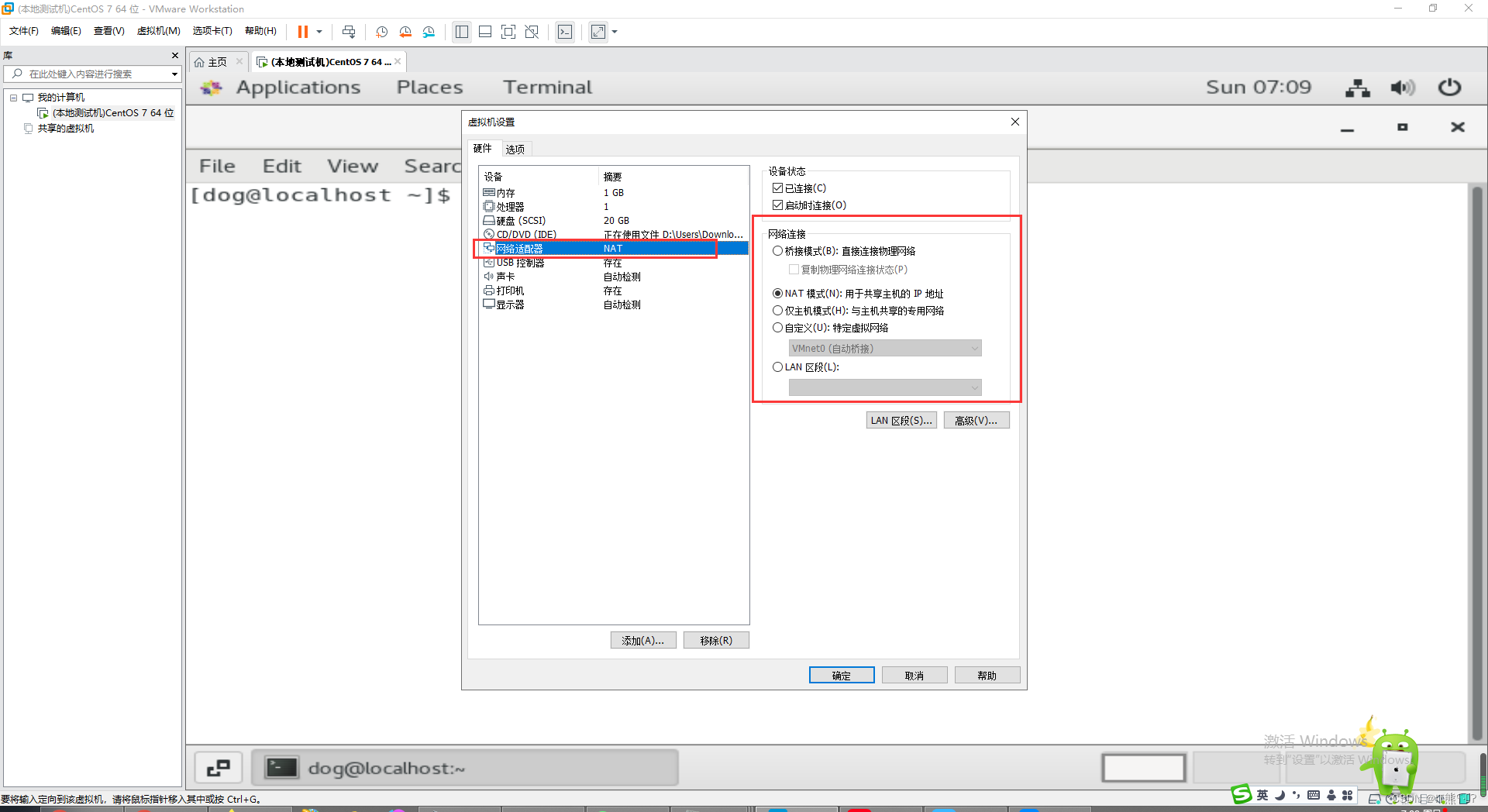Viewport: 1488px width, 812px height.
Task: Enter full screen mode icon
Action: pyautogui.click(x=508, y=32)
